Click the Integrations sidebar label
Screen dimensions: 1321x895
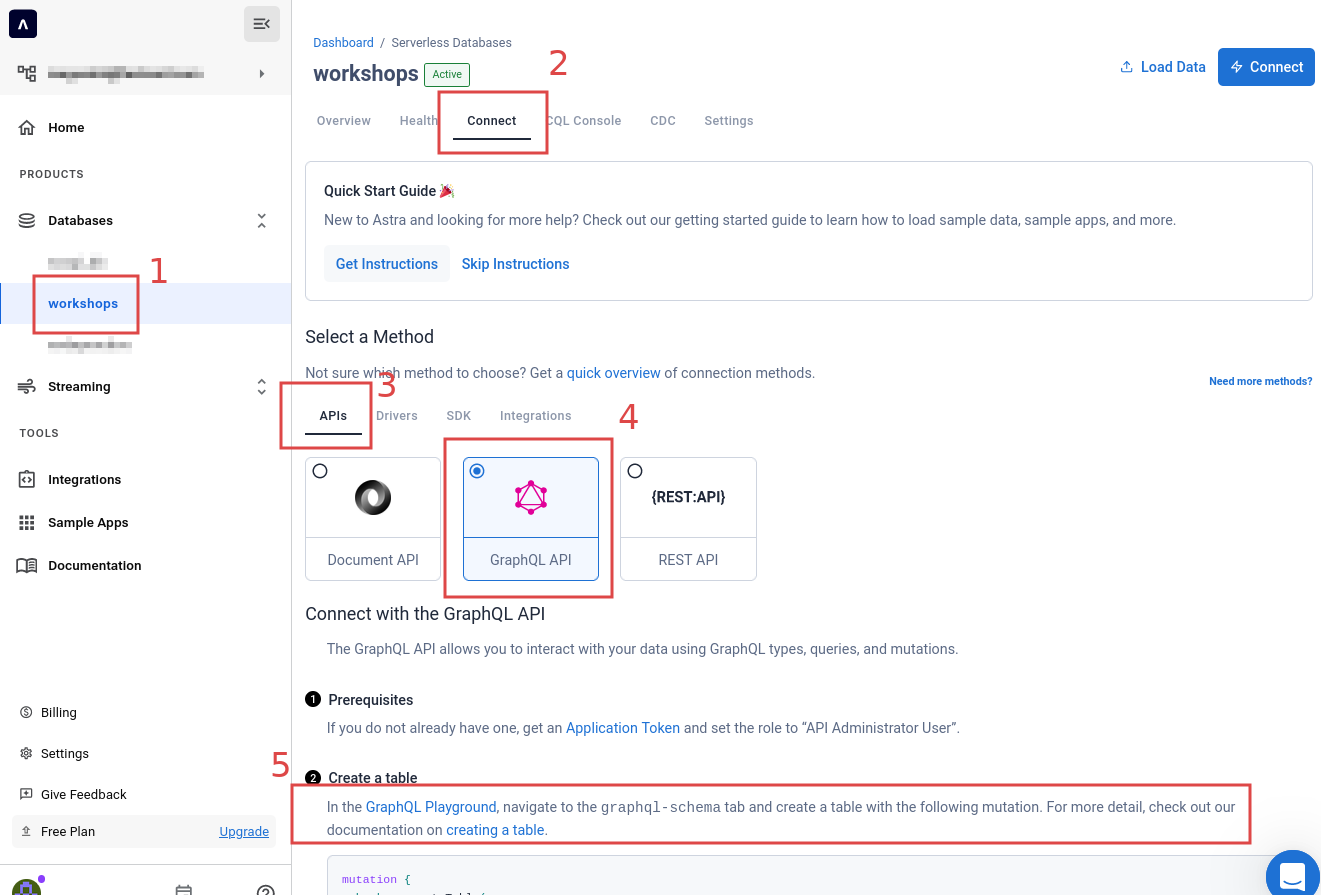point(85,479)
